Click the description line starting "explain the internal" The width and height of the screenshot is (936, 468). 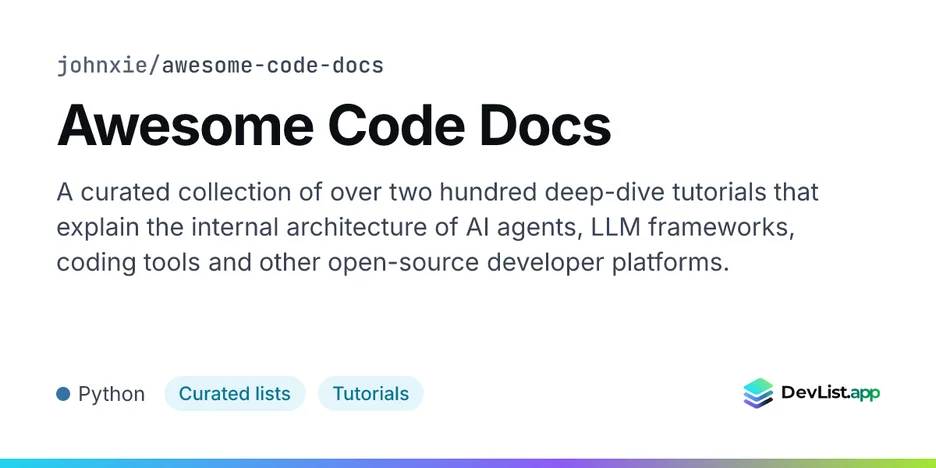[x=426, y=227]
